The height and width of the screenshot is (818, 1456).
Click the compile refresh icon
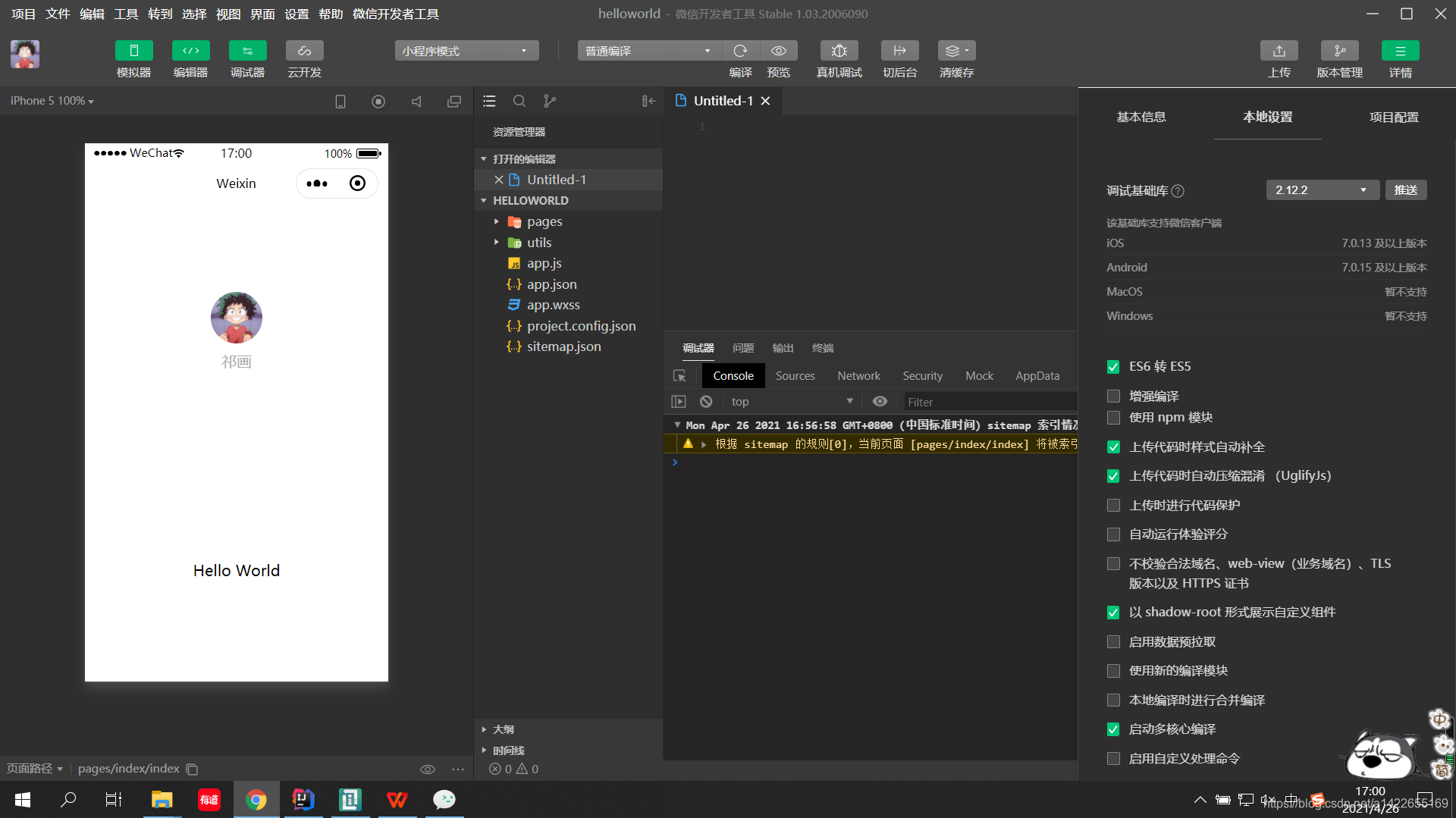[x=740, y=51]
